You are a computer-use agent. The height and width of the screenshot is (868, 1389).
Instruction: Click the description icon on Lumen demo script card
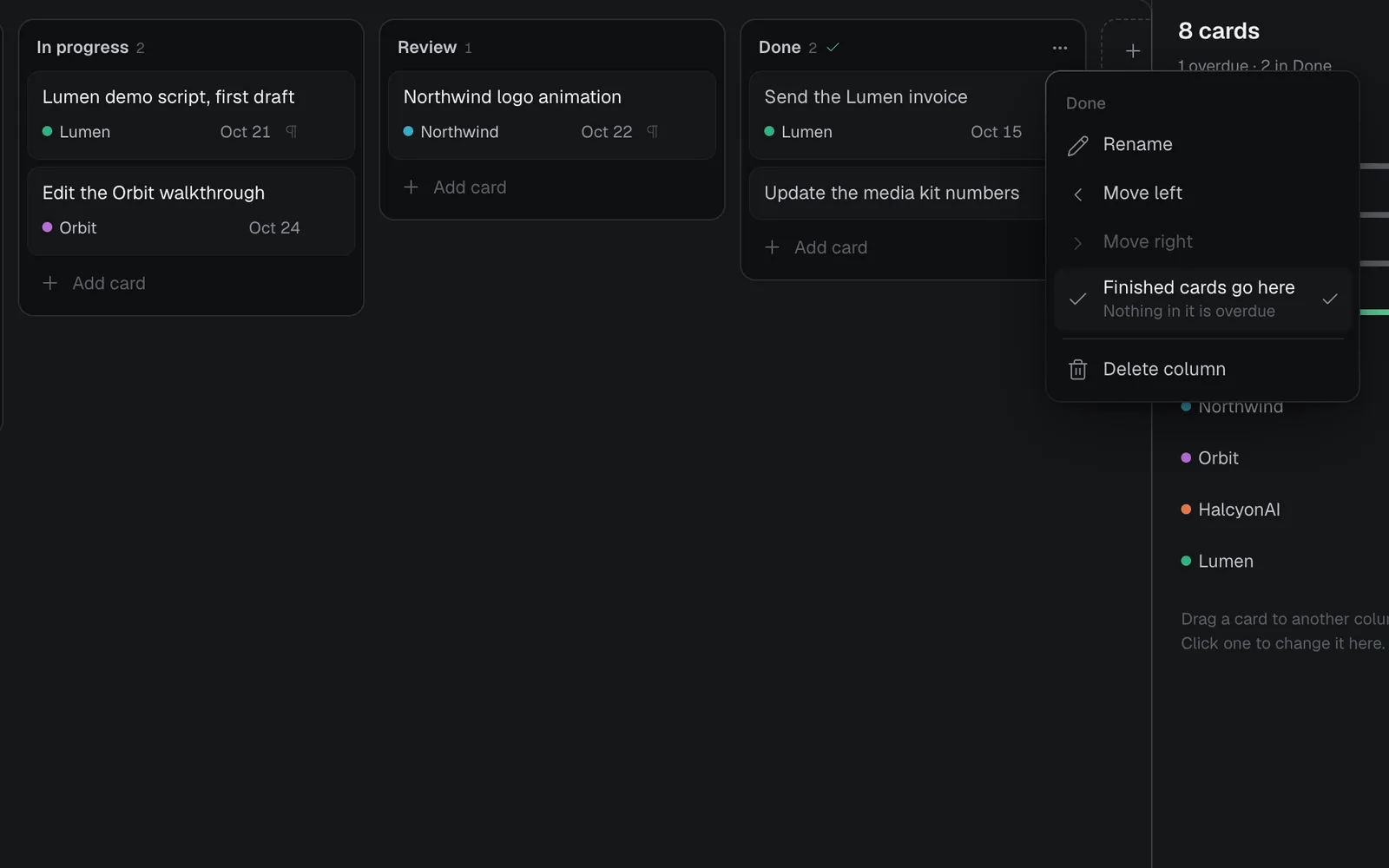coord(292,132)
